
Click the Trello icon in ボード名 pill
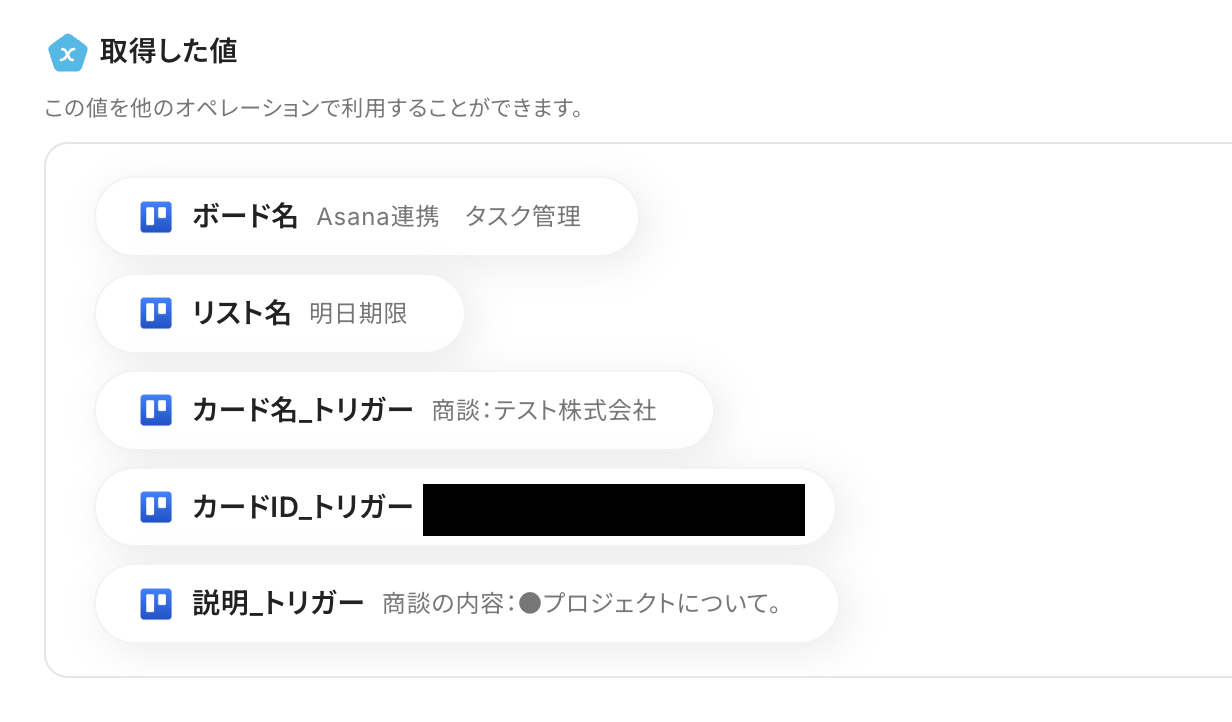[x=156, y=216]
